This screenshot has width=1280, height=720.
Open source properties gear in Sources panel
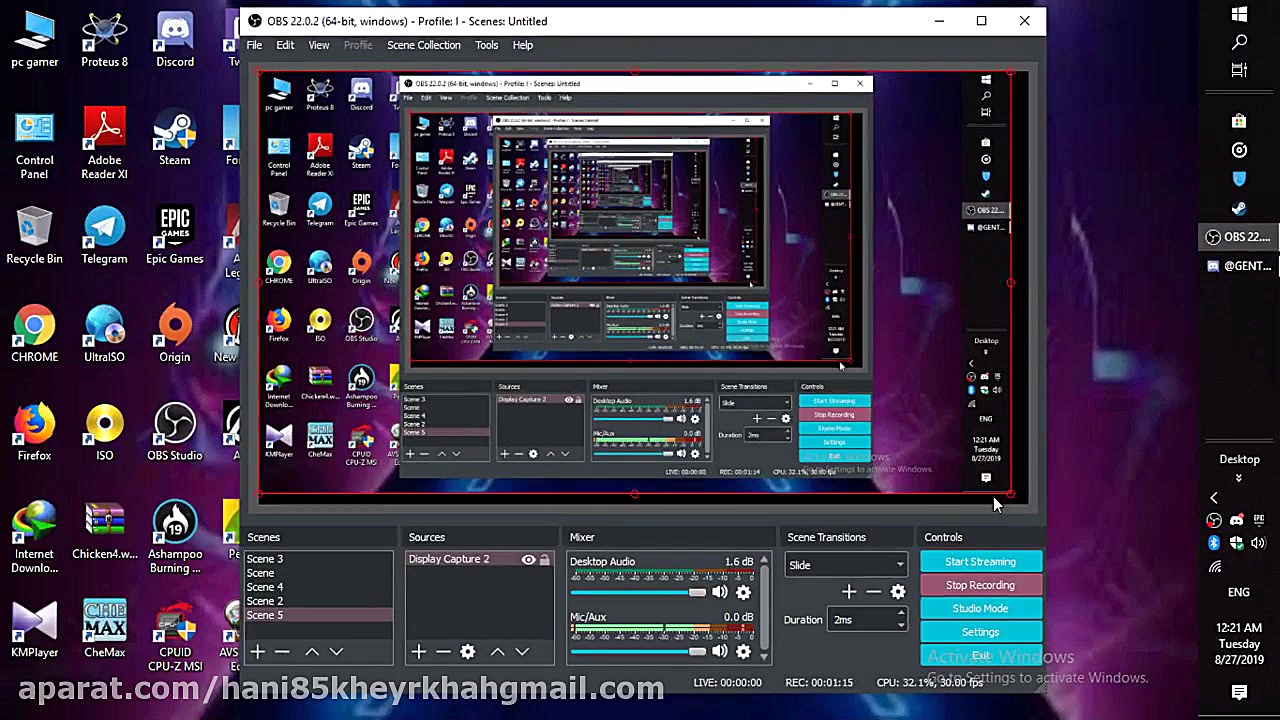click(x=468, y=652)
